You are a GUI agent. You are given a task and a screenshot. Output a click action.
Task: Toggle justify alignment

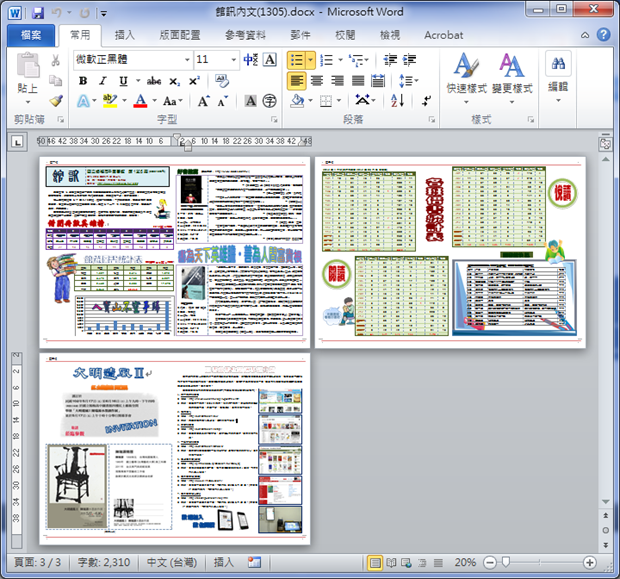[358, 81]
